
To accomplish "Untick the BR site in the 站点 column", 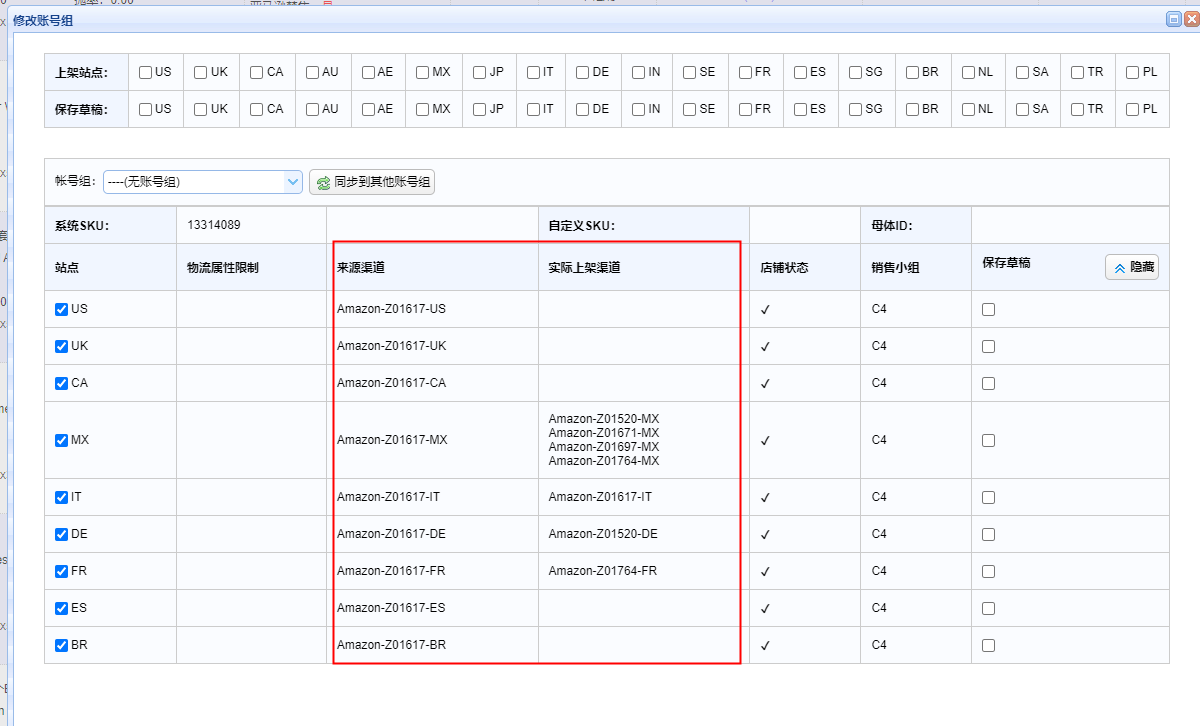I will [62, 645].
